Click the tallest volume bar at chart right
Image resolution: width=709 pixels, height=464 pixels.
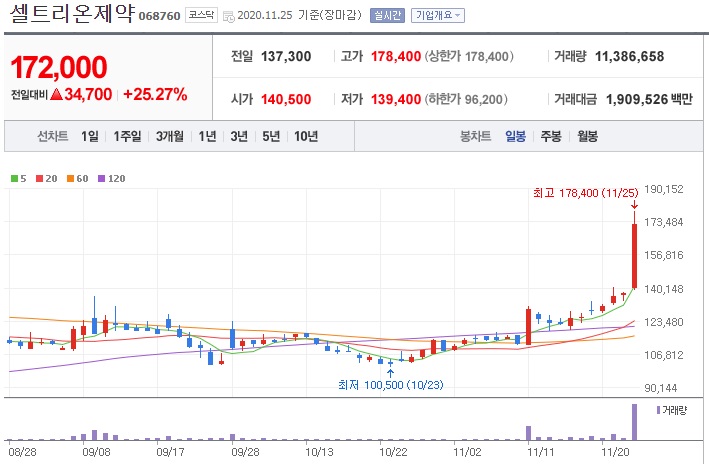[x=634, y=422]
